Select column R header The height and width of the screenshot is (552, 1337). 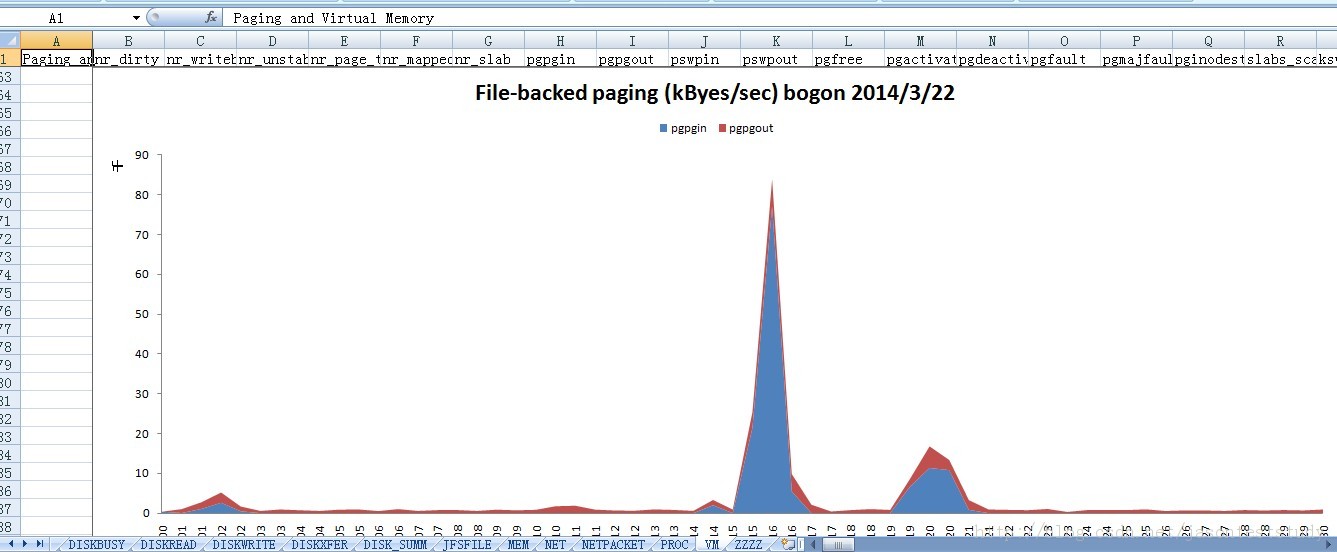[1280, 41]
